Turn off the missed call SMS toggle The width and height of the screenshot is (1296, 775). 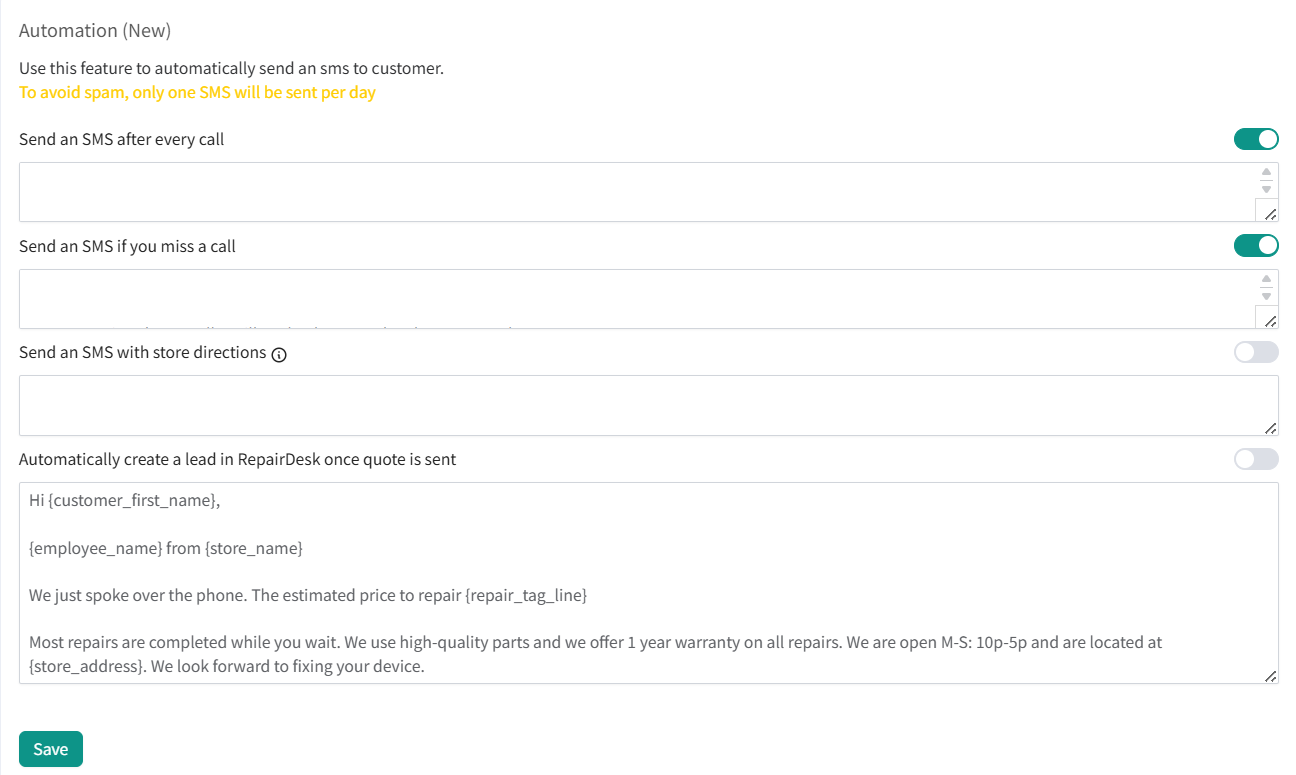click(x=1256, y=245)
